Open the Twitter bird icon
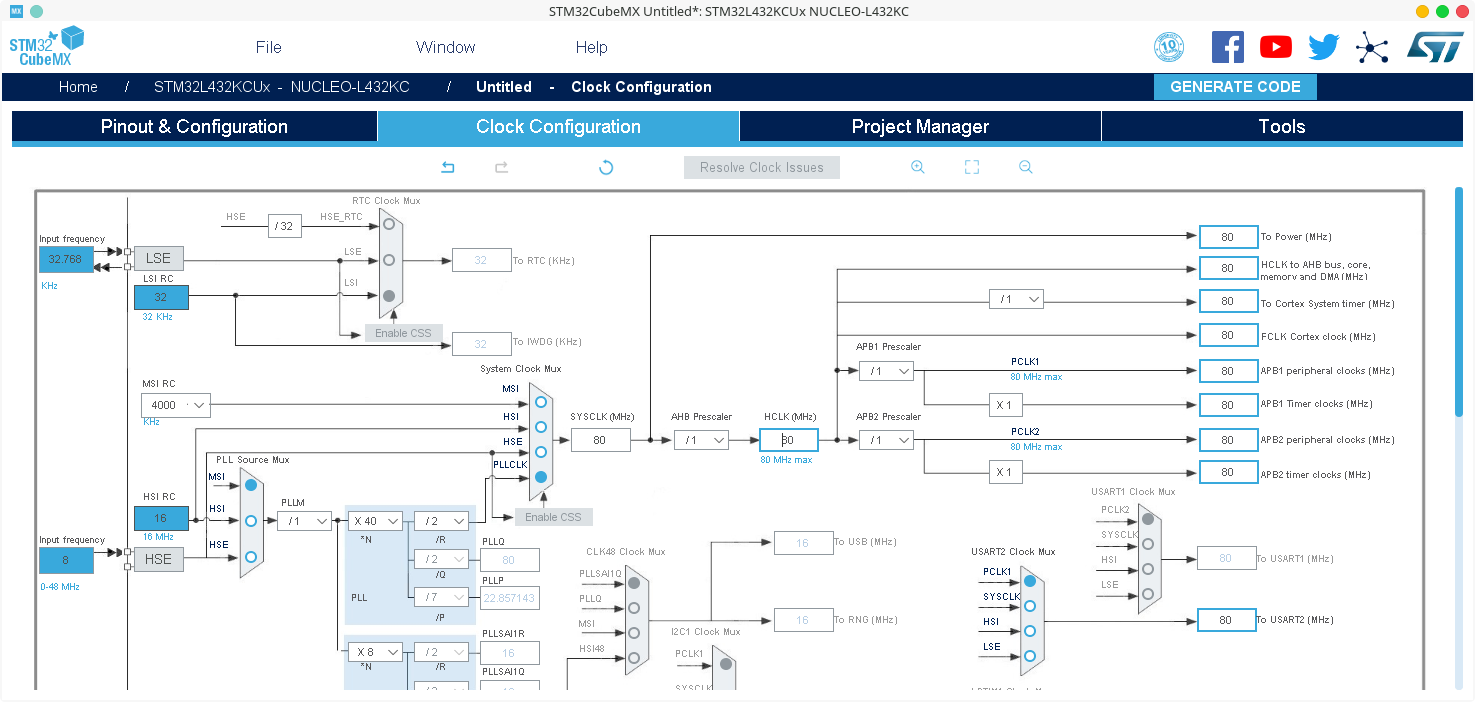 pyautogui.click(x=1323, y=47)
